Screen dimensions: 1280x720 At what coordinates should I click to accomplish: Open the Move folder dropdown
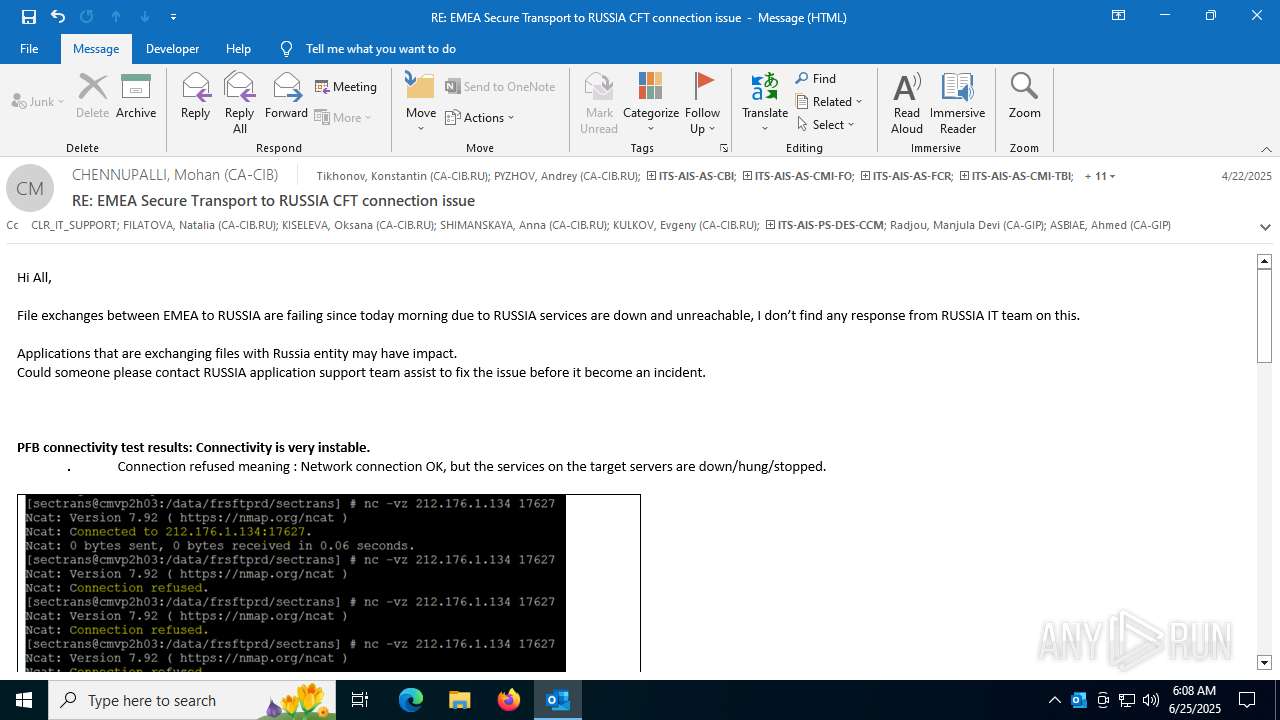click(421, 103)
